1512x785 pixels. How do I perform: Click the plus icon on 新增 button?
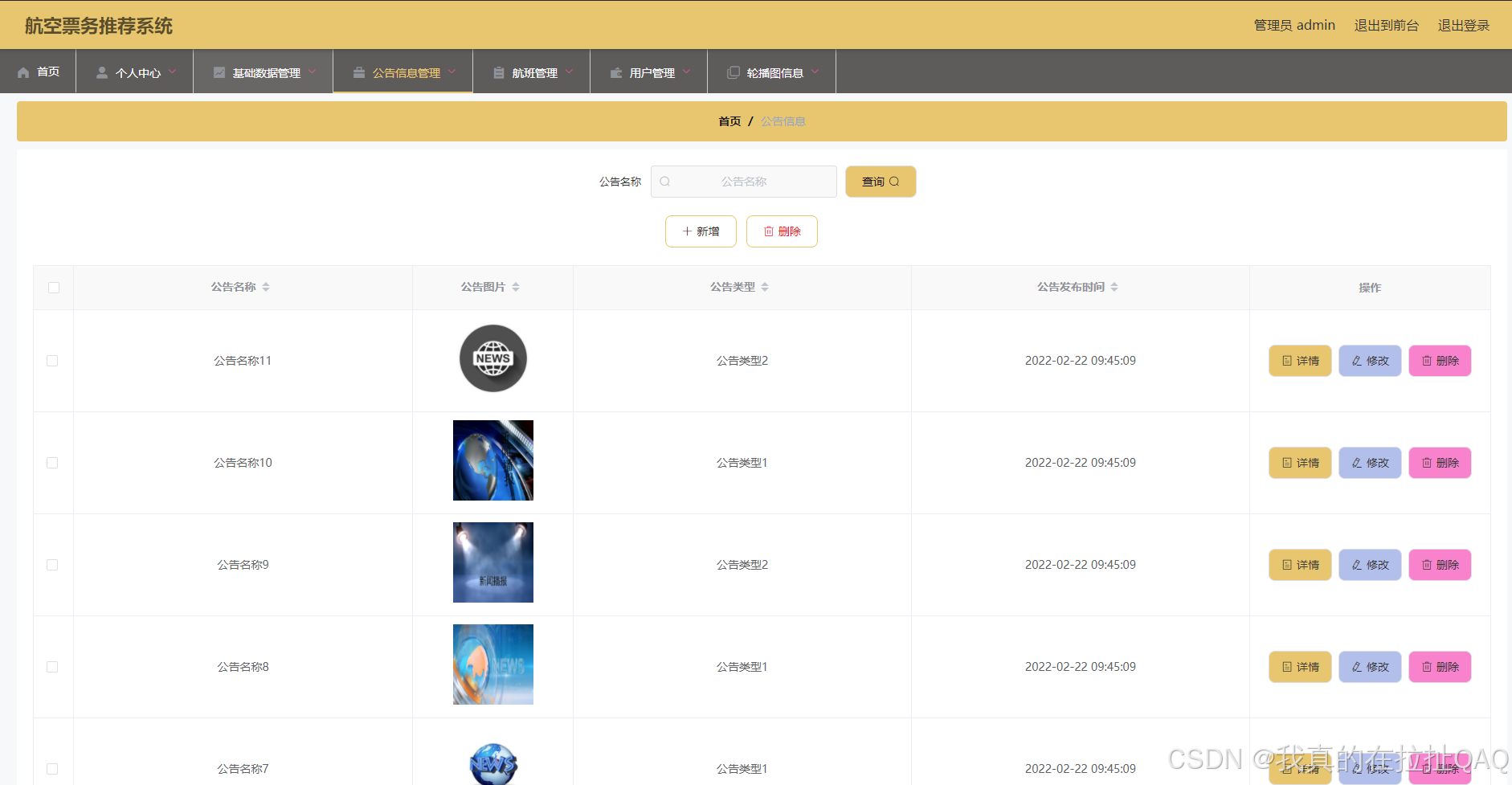coord(686,231)
